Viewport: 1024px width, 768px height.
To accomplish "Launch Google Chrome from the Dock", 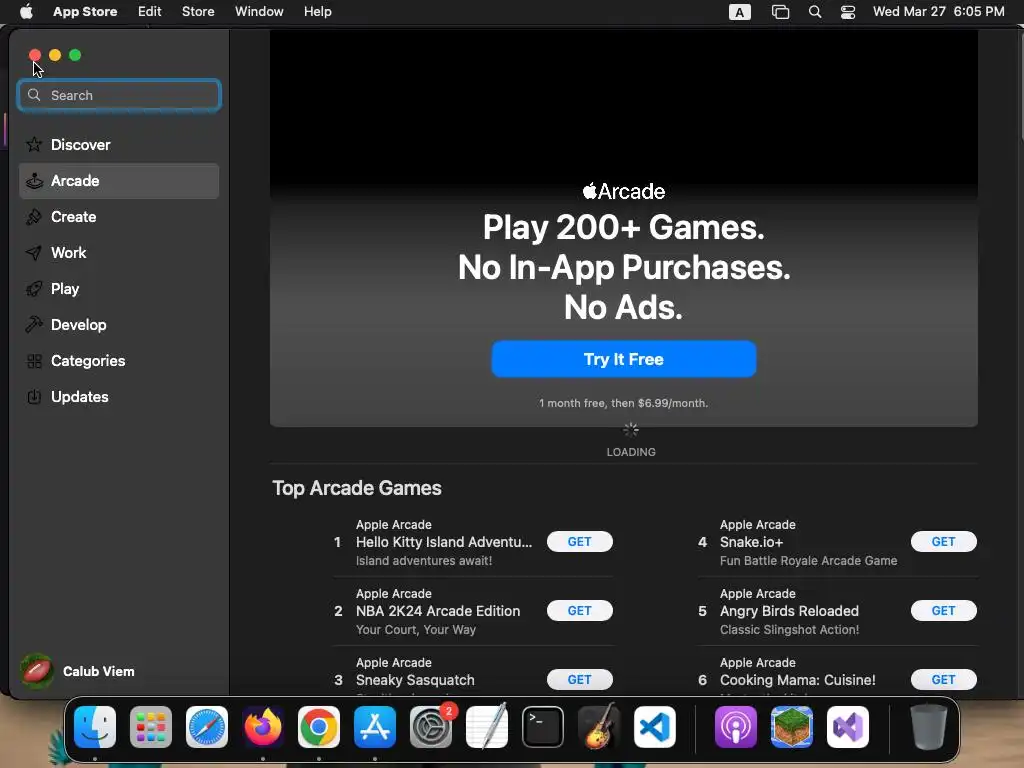I will [319, 727].
